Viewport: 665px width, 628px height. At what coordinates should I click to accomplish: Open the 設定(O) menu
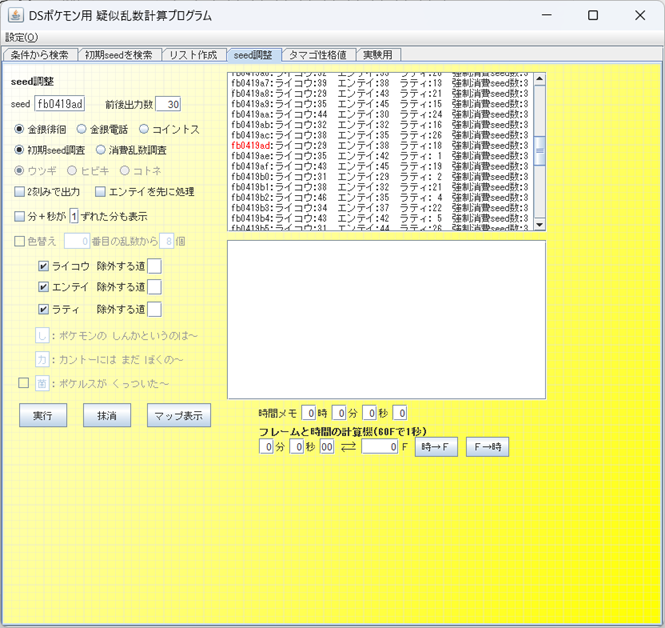pos(22,37)
